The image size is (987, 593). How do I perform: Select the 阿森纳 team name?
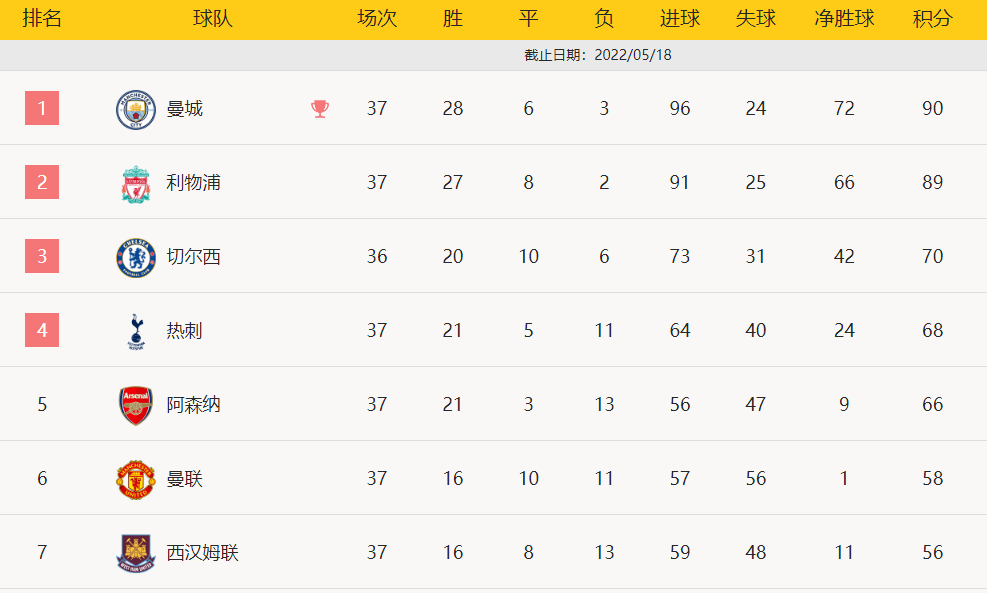tap(193, 405)
